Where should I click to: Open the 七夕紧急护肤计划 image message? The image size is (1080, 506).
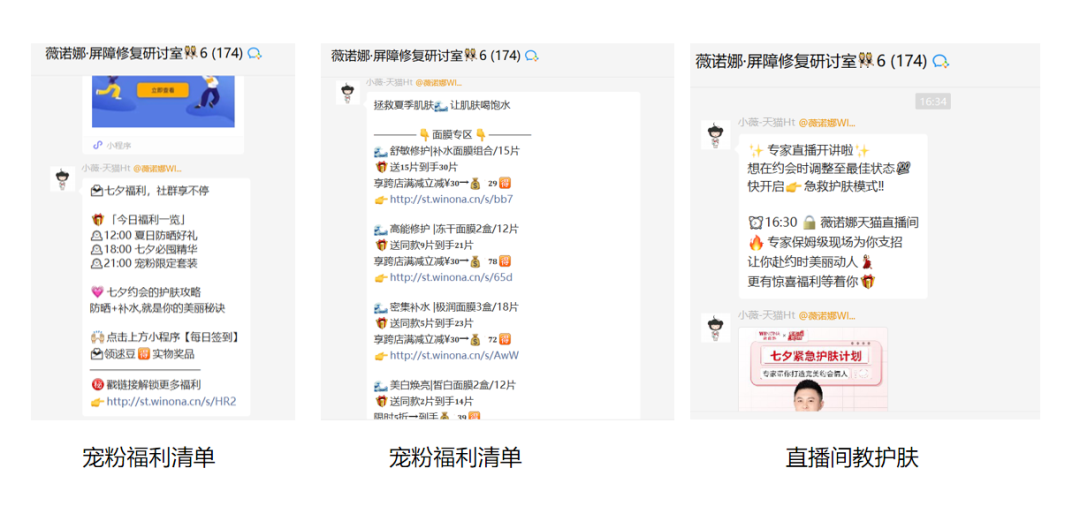click(813, 369)
